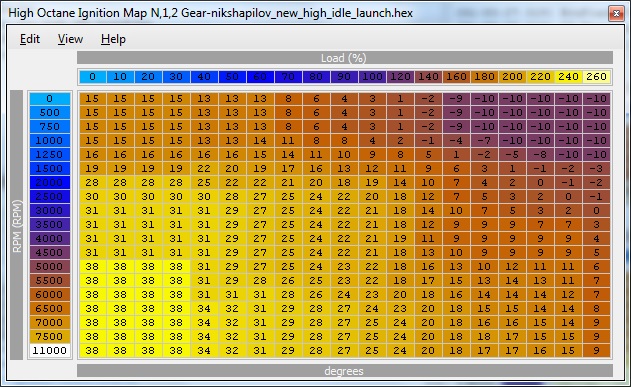Click value 6 at 1500 RPM, load 160
Viewport: 631px width, 387px height.
point(456,169)
